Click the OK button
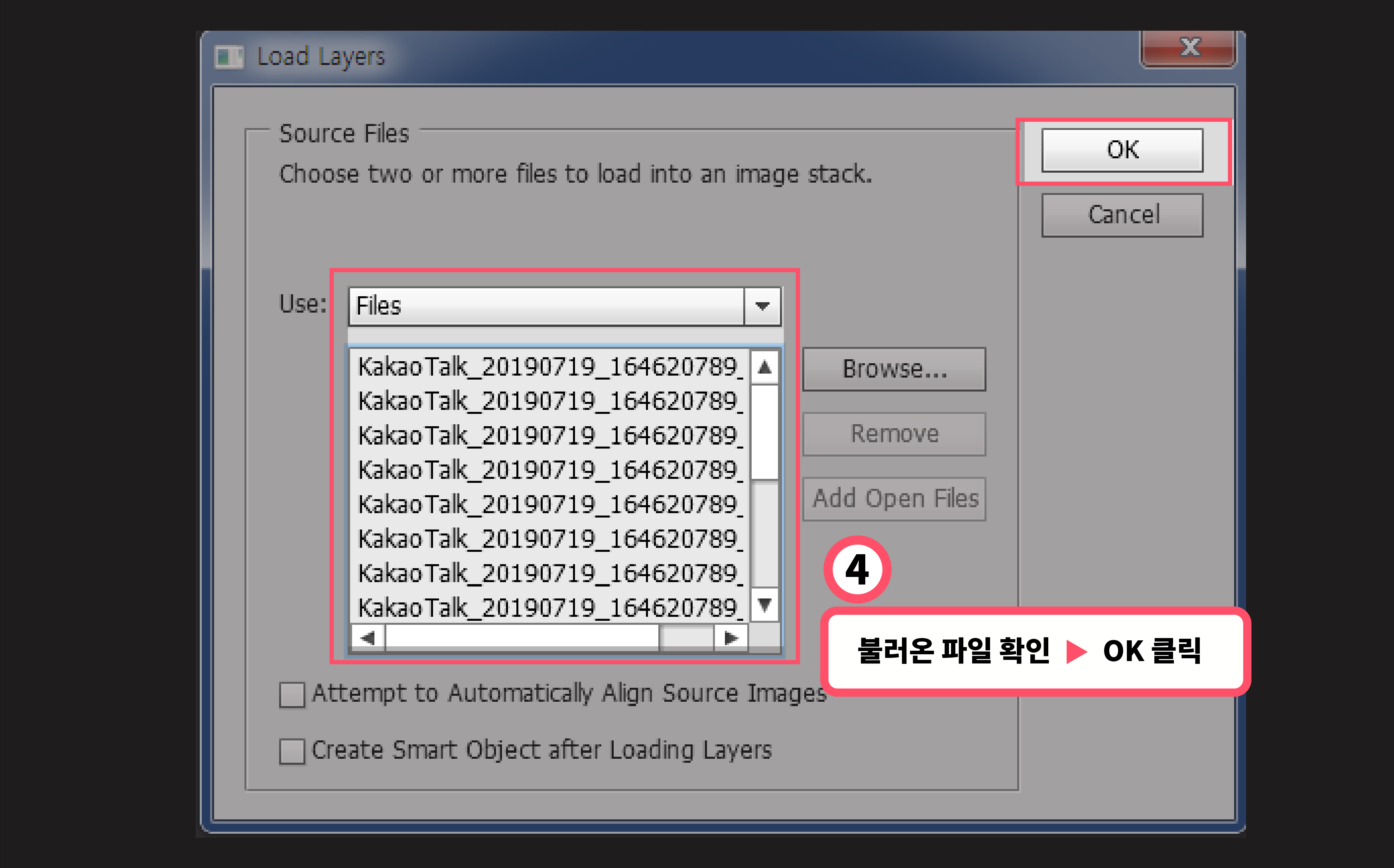The image size is (1394, 868). coord(1122,150)
